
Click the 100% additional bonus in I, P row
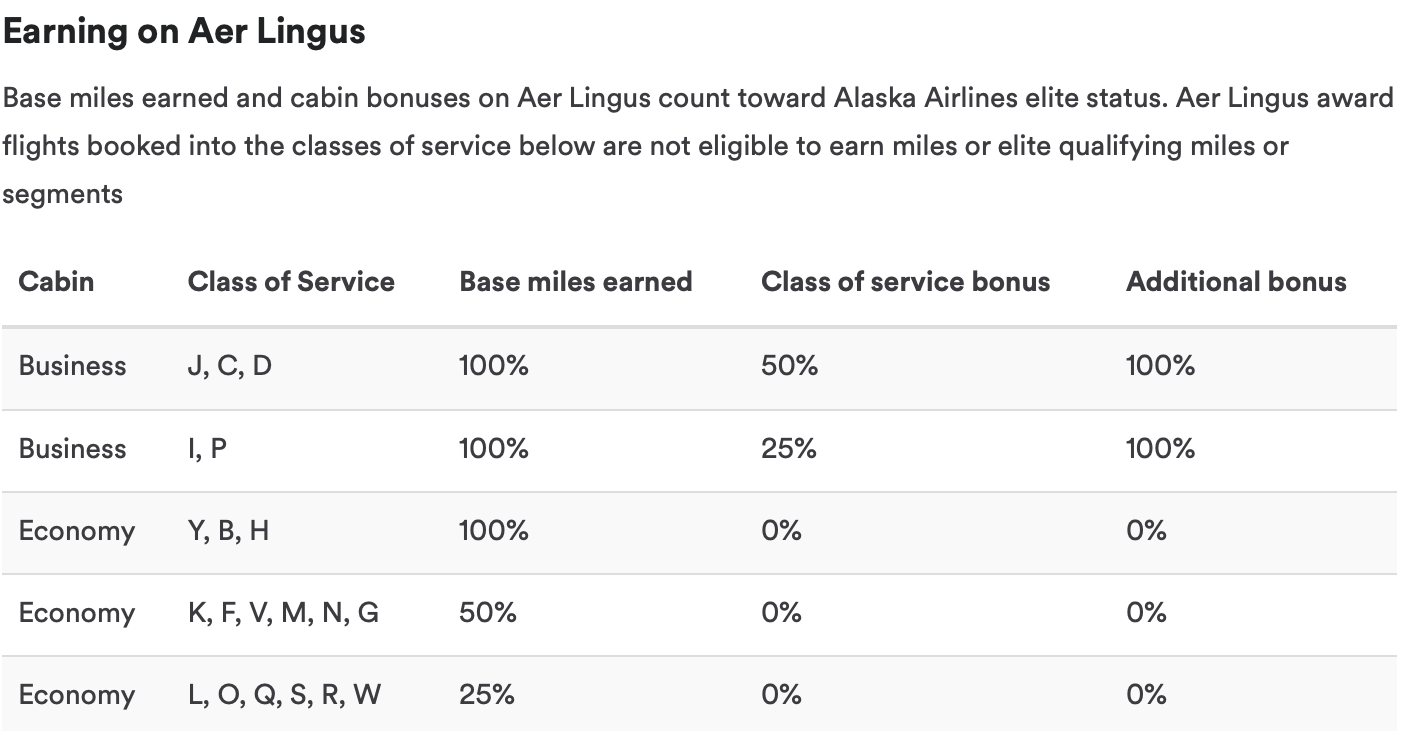(x=1160, y=448)
